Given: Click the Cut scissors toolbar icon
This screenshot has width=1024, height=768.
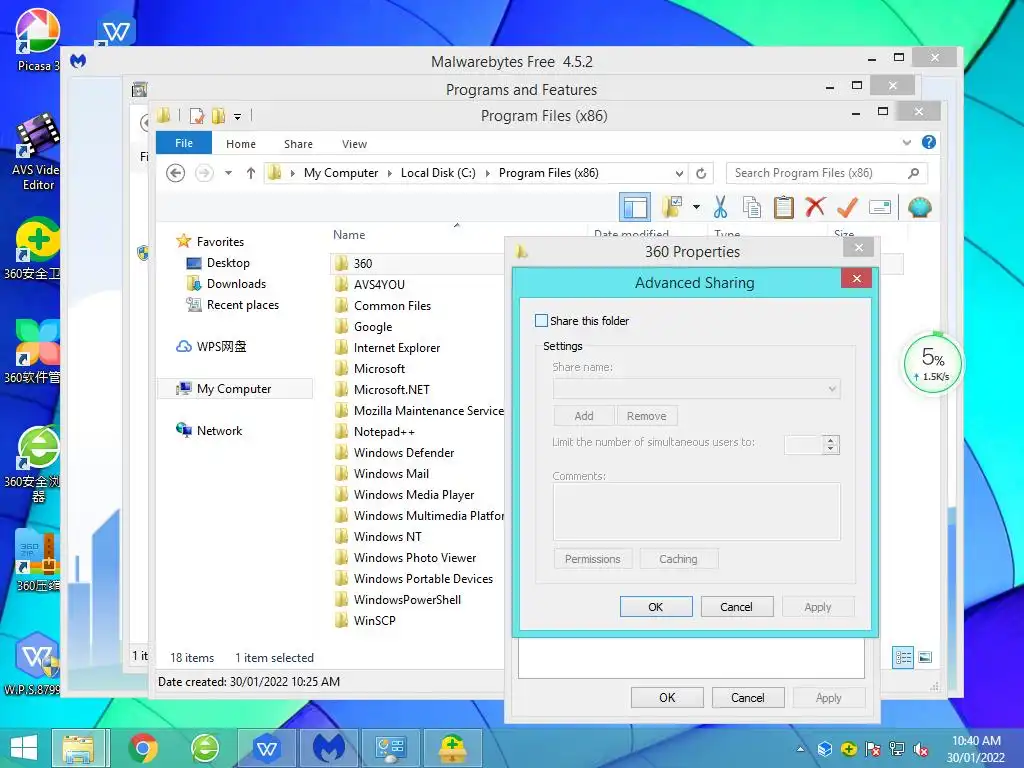Looking at the screenshot, I should [x=720, y=208].
